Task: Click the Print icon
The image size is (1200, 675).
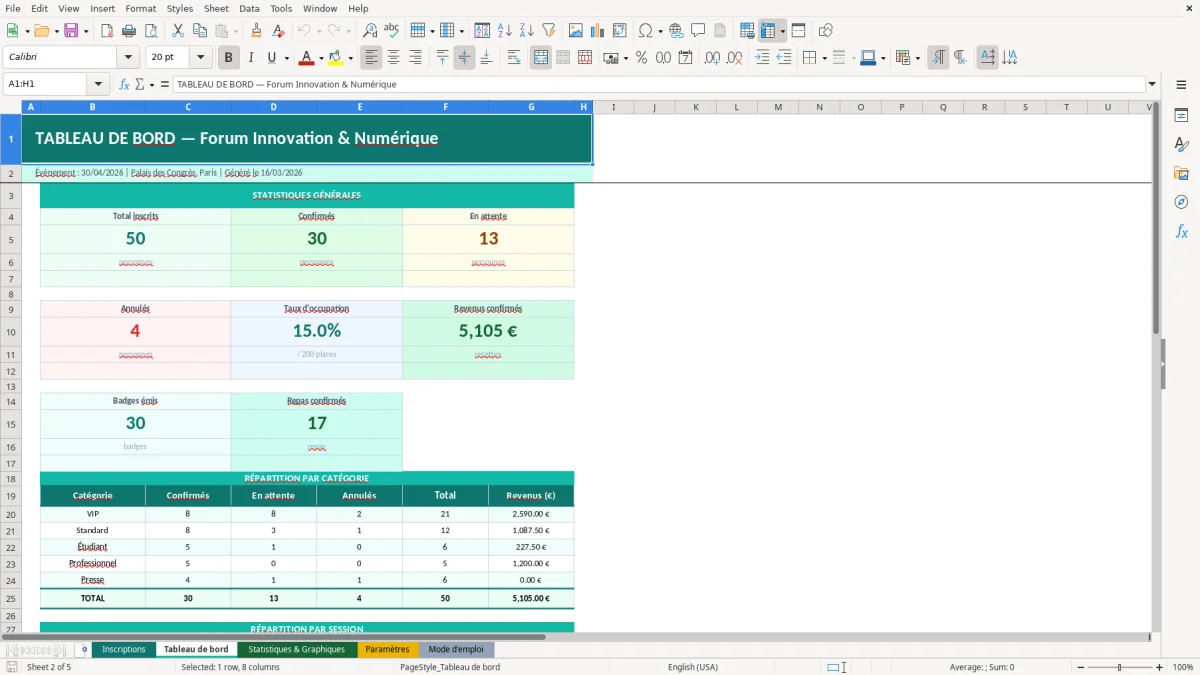Action: coord(131,31)
